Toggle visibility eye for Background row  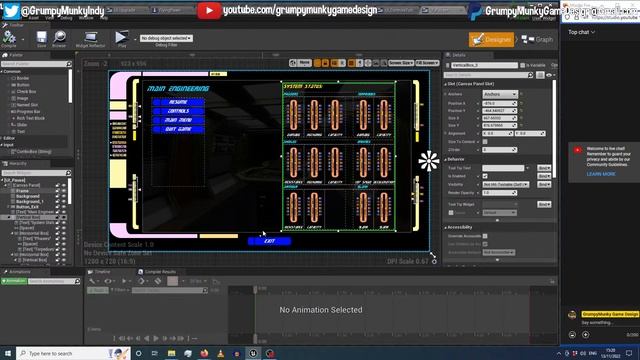[x=64, y=196]
